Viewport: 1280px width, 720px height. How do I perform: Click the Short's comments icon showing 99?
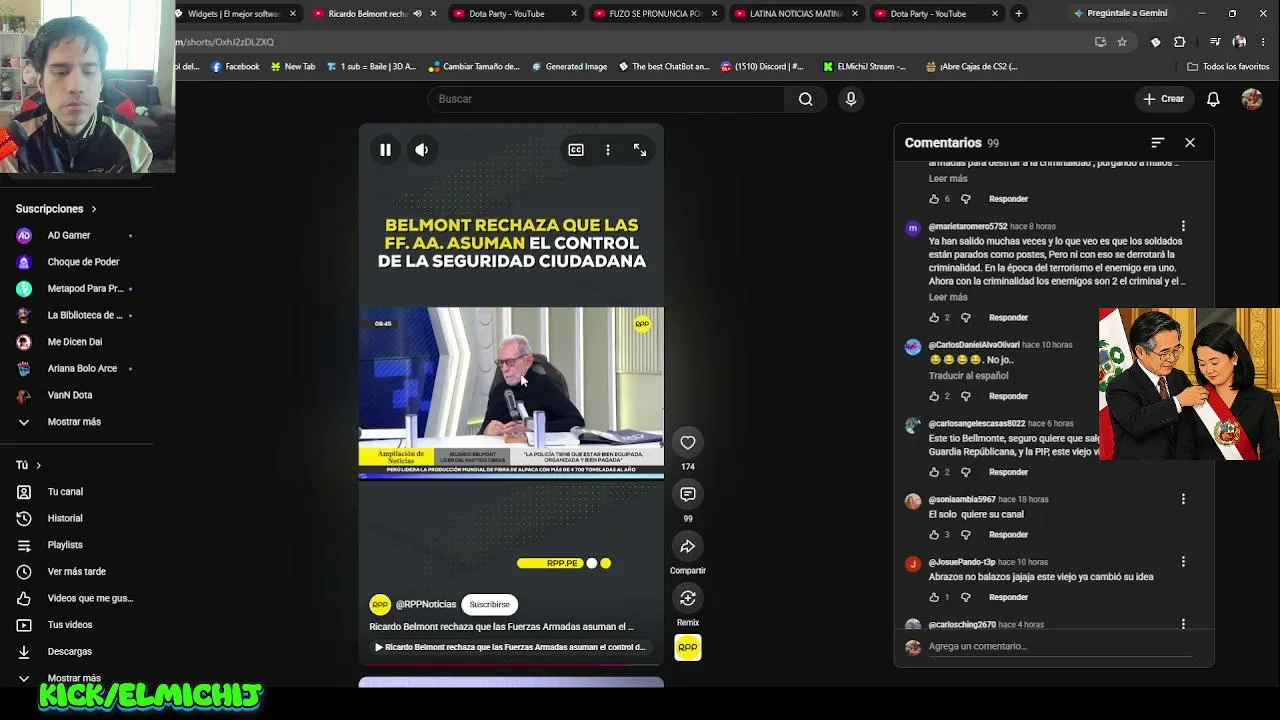tap(688, 494)
